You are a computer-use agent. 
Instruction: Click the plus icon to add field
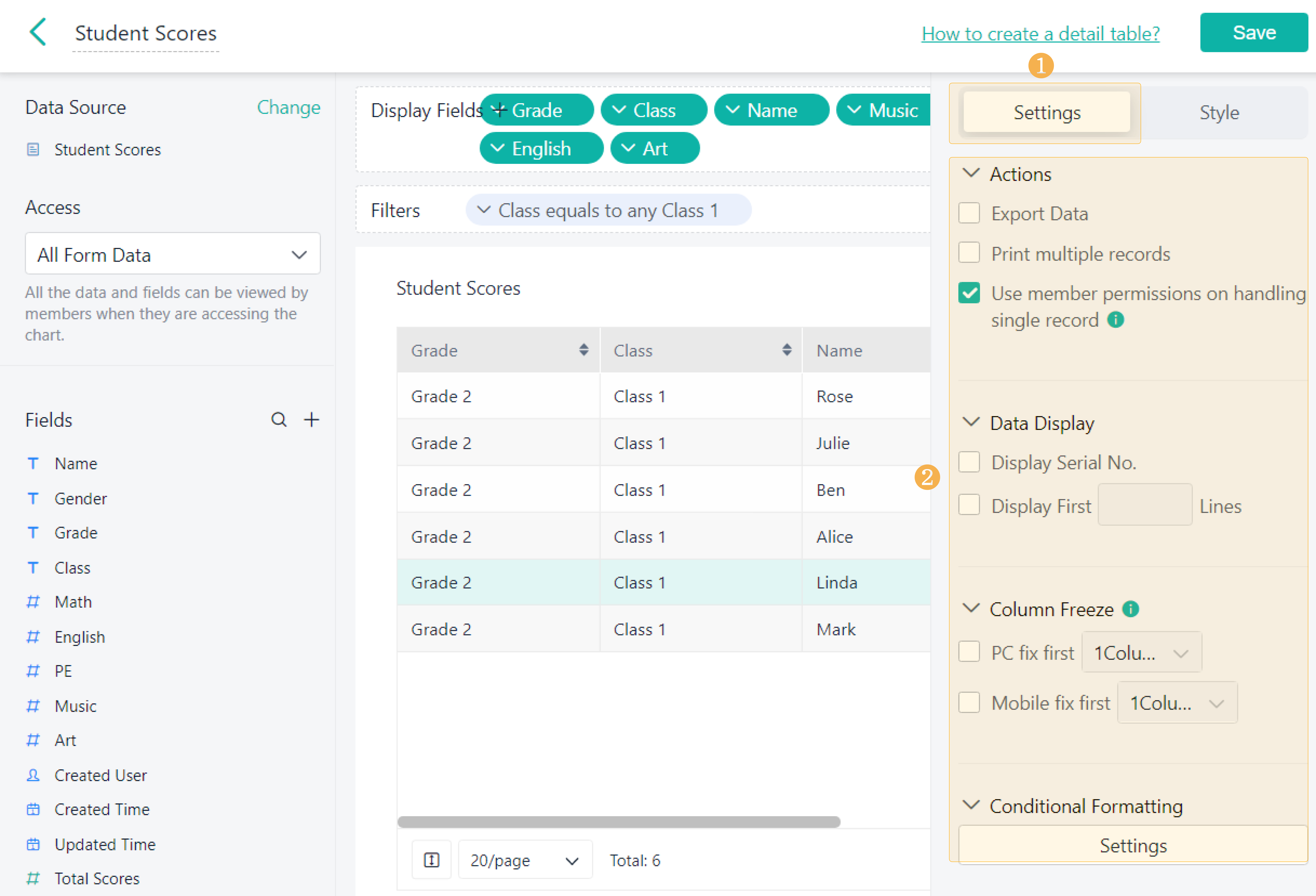point(311,419)
